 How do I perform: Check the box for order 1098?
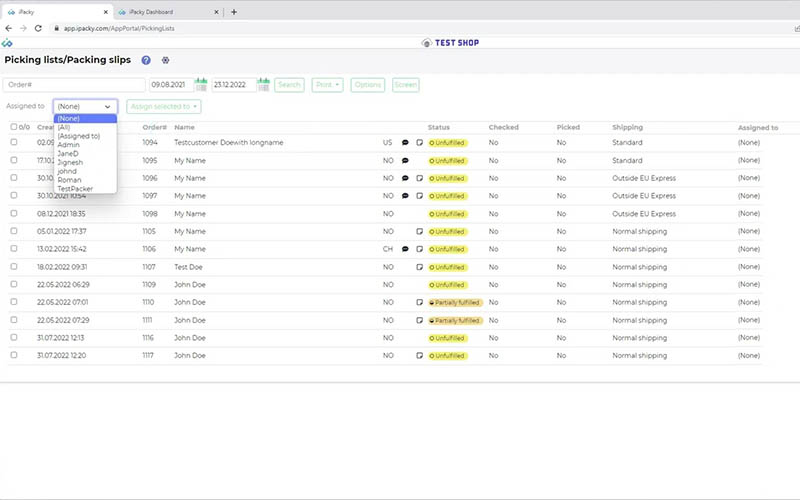[14, 213]
